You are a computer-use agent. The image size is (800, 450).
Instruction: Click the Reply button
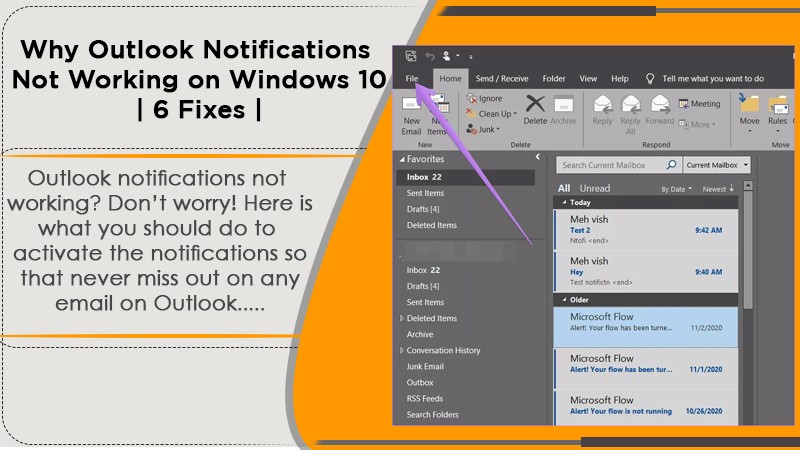[x=602, y=110]
